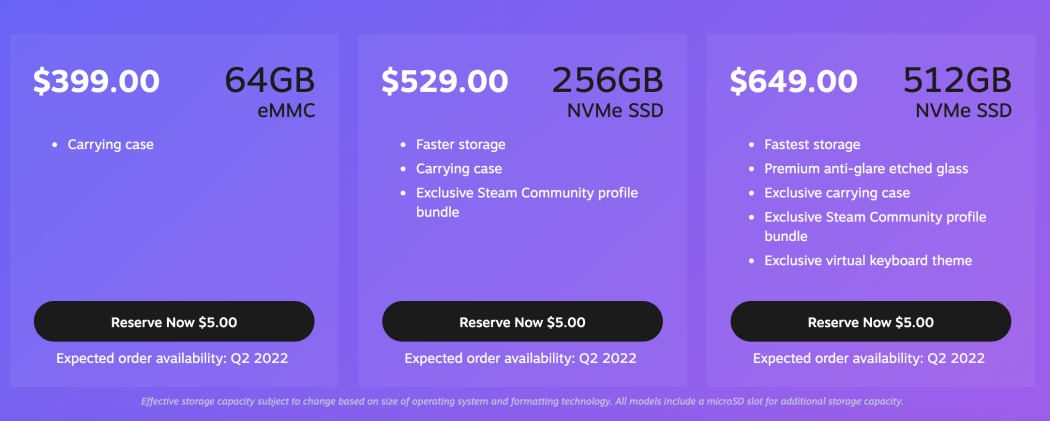Viewport: 1050px width, 421px height.
Task: Select the $529.00 price text
Action: click(444, 81)
